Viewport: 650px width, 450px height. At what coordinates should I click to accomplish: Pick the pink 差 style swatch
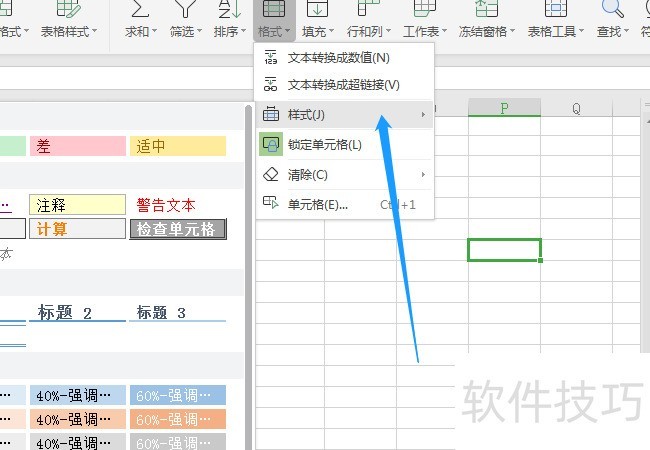pos(78,146)
